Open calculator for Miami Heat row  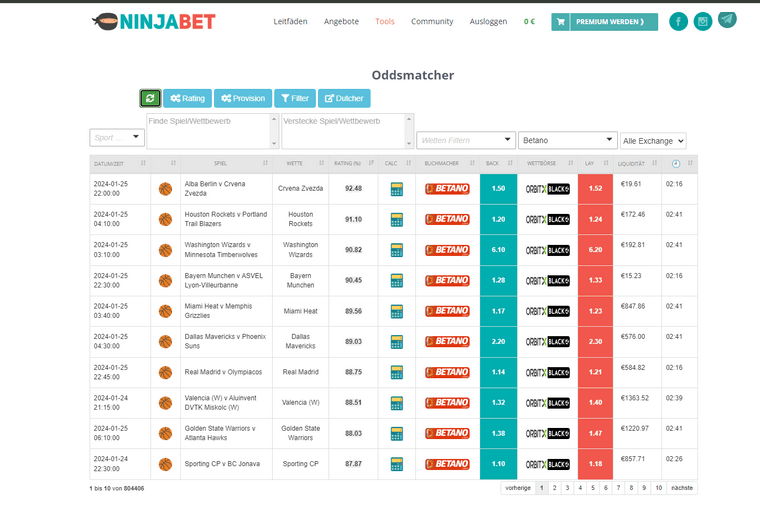pos(396,311)
